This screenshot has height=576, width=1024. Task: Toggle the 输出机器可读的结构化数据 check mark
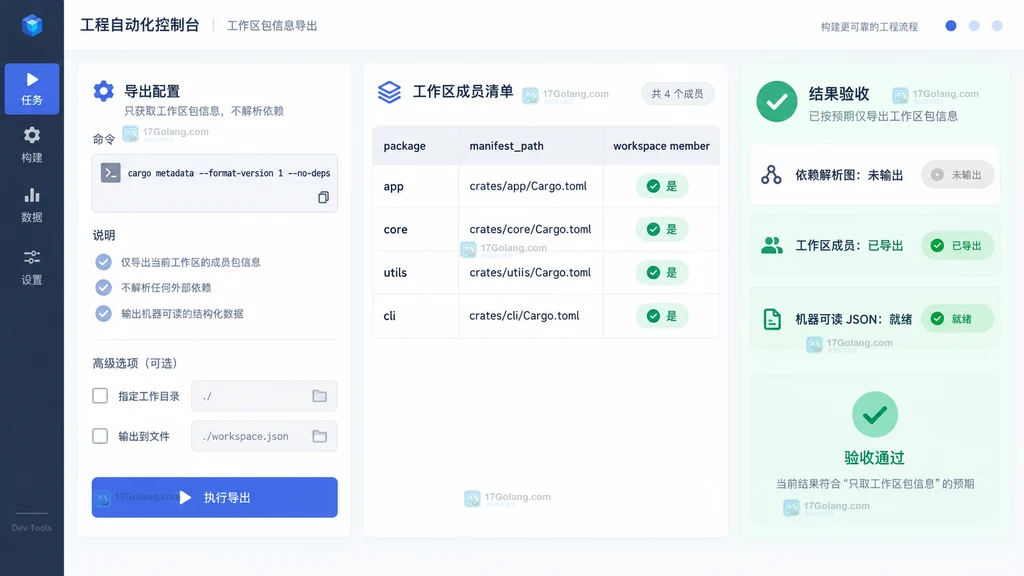(x=103, y=313)
